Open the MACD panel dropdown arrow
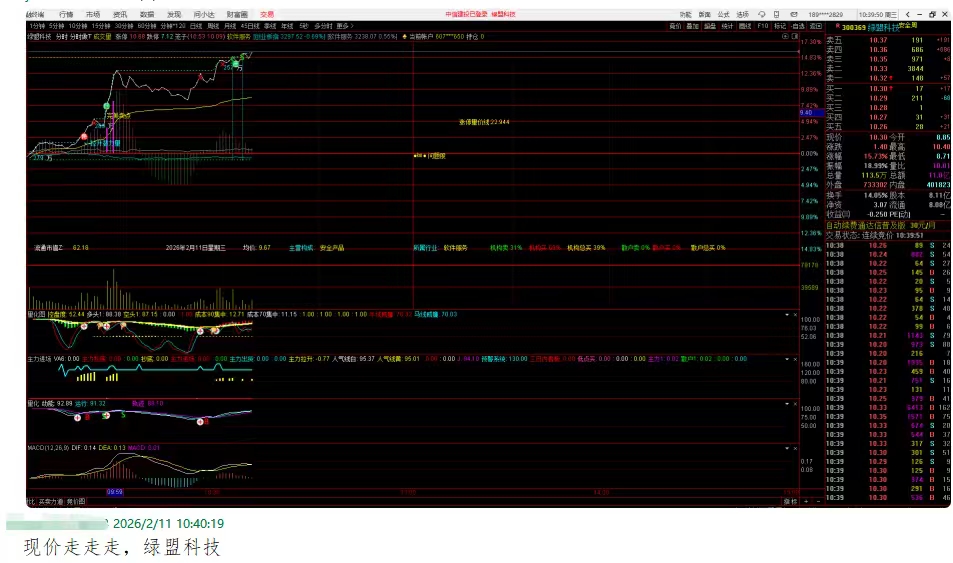The width and height of the screenshot is (953, 563). (x=786, y=448)
